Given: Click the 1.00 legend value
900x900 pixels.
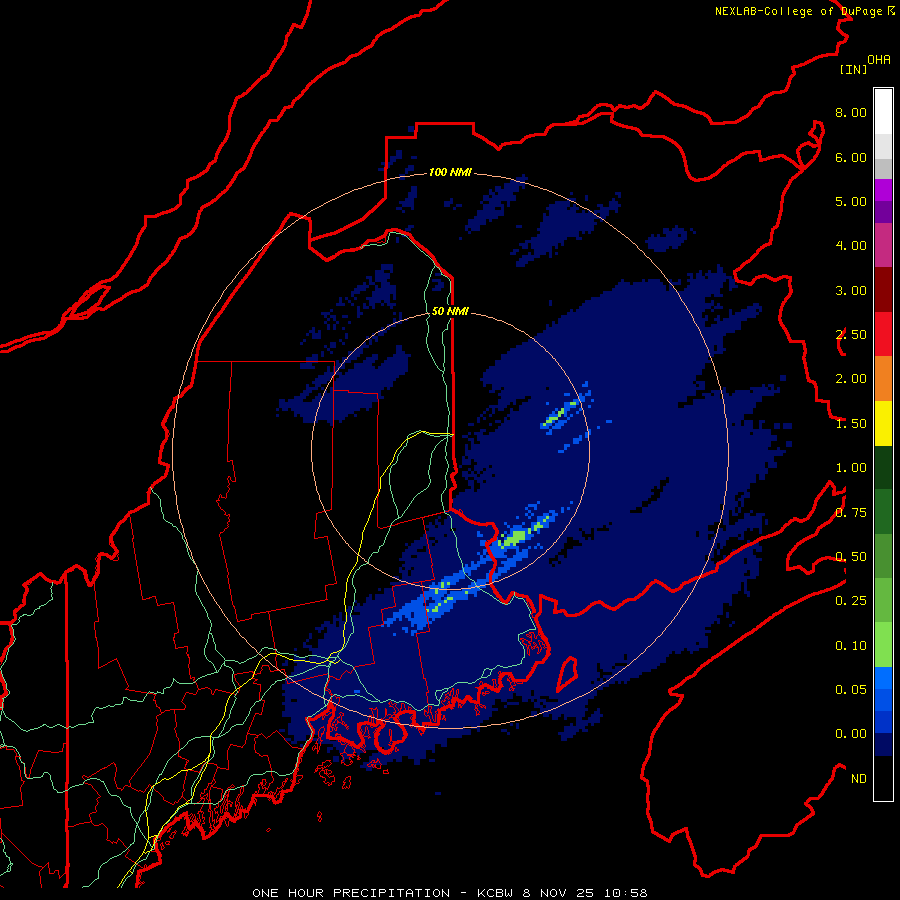Looking at the screenshot, I should [851, 468].
